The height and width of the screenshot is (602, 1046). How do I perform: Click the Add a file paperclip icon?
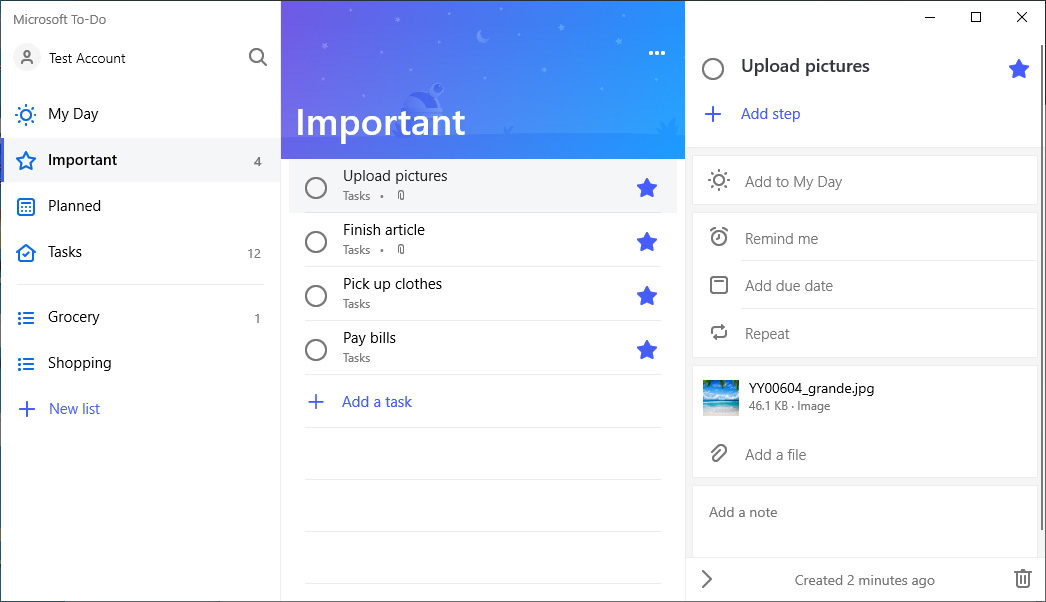(719, 454)
